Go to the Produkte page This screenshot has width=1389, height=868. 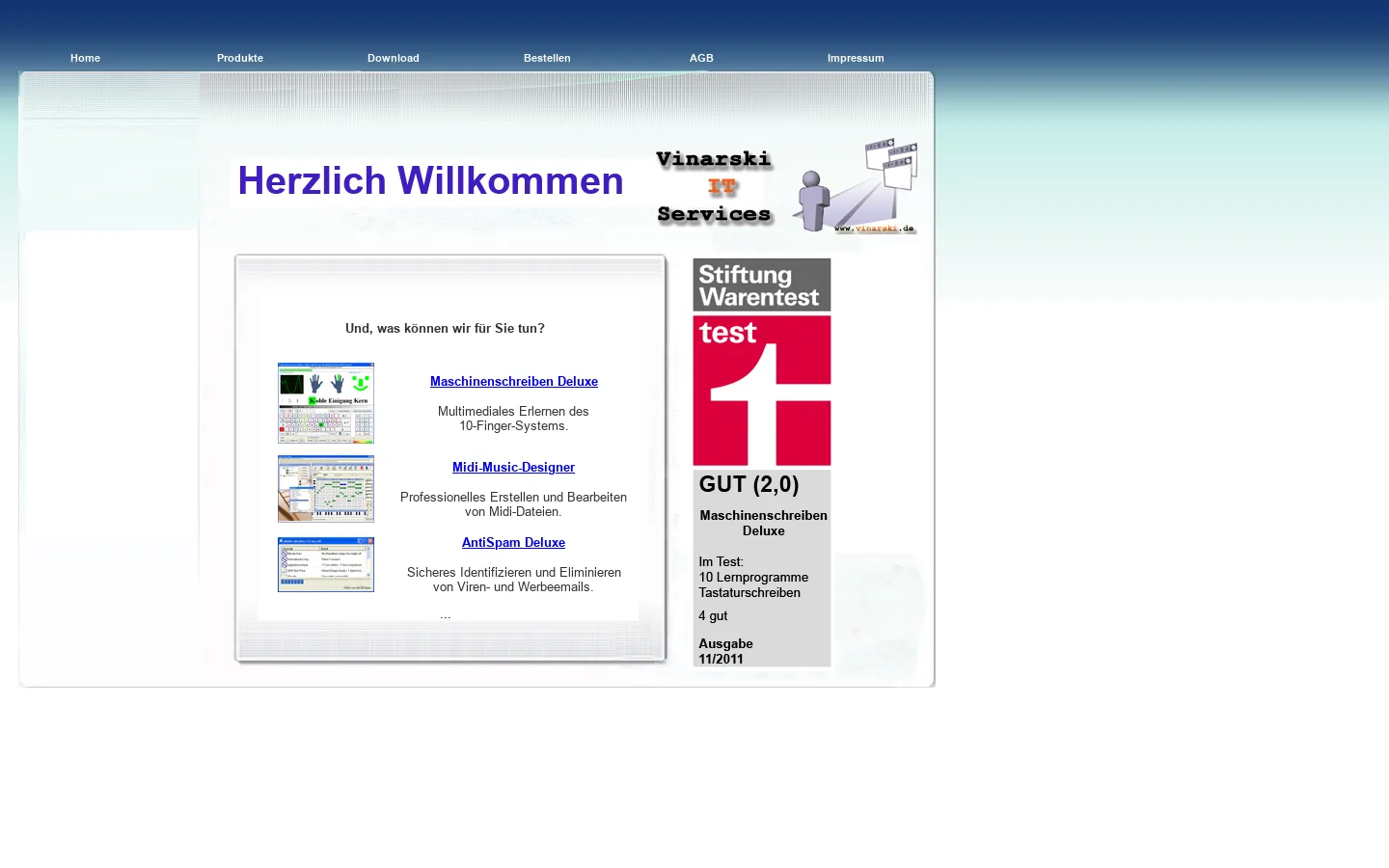(x=240, y=58)
